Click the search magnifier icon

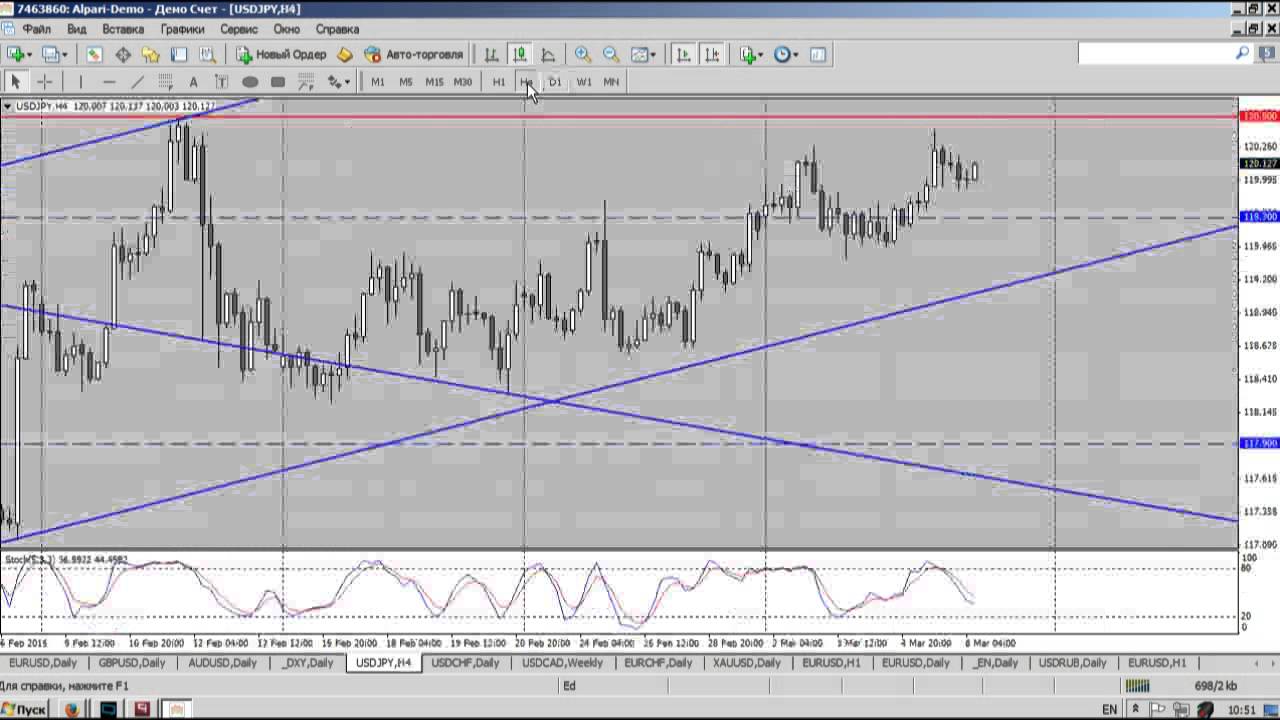[1243, 54]
